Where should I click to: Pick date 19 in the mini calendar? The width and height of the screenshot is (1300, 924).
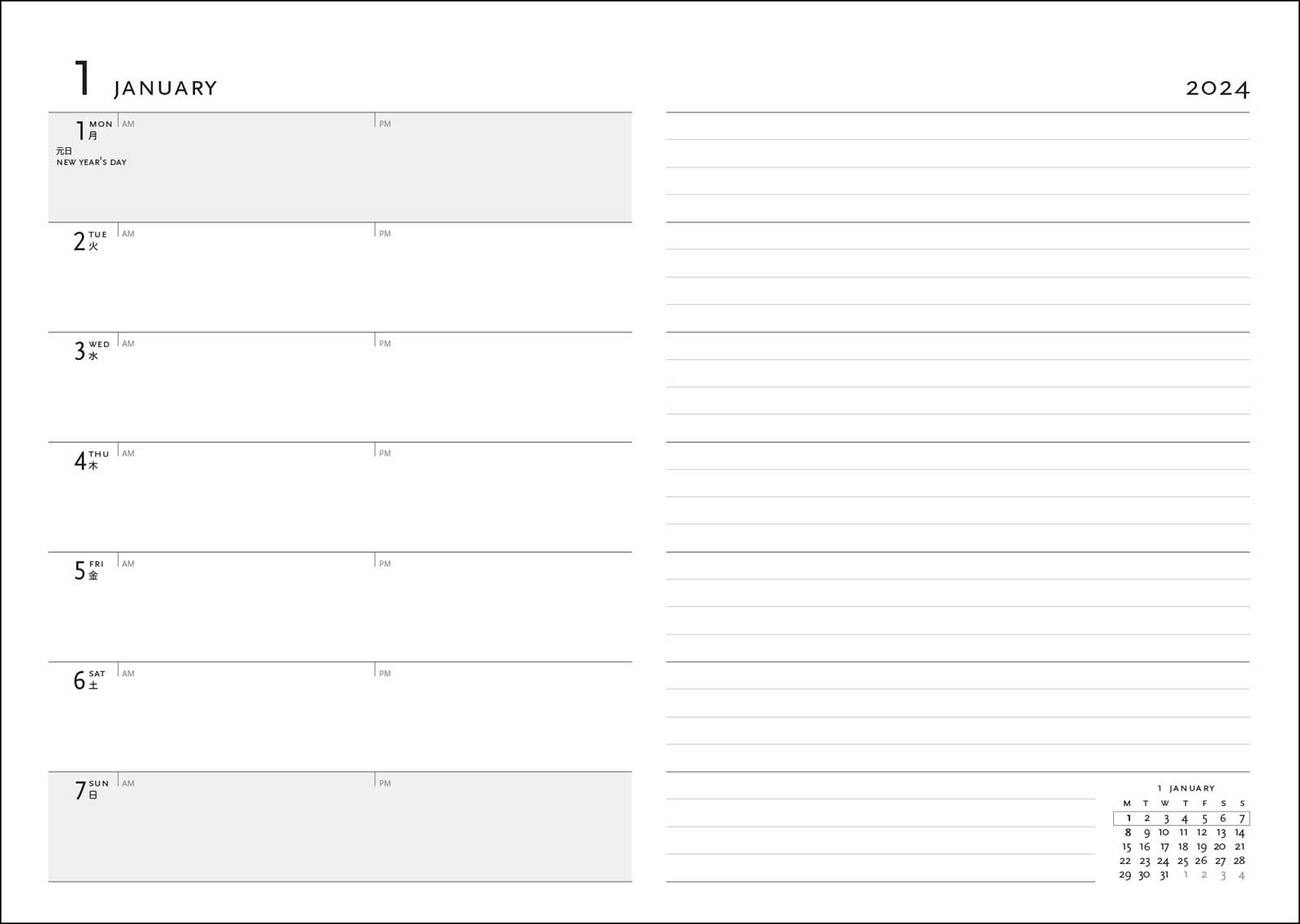coord(1202,847)
